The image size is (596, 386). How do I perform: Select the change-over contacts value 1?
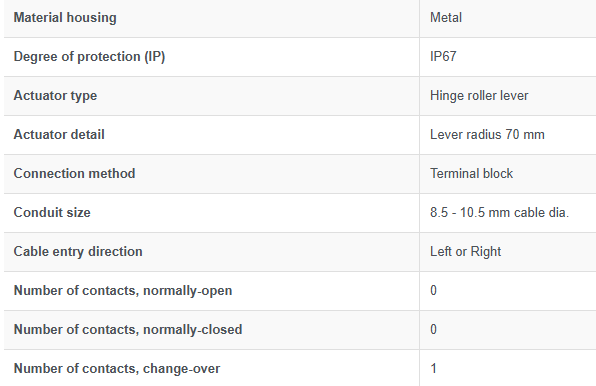point(433,369)
